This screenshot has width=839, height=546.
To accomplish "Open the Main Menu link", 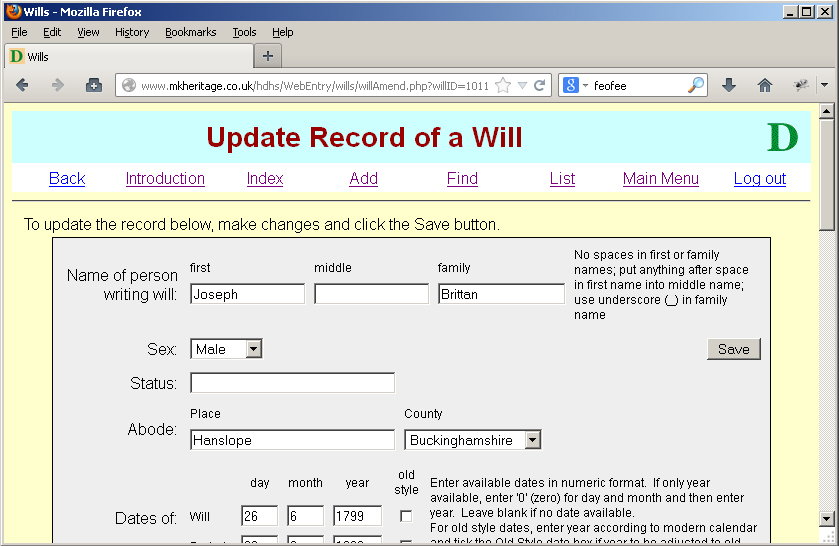I will click(660, 178).
